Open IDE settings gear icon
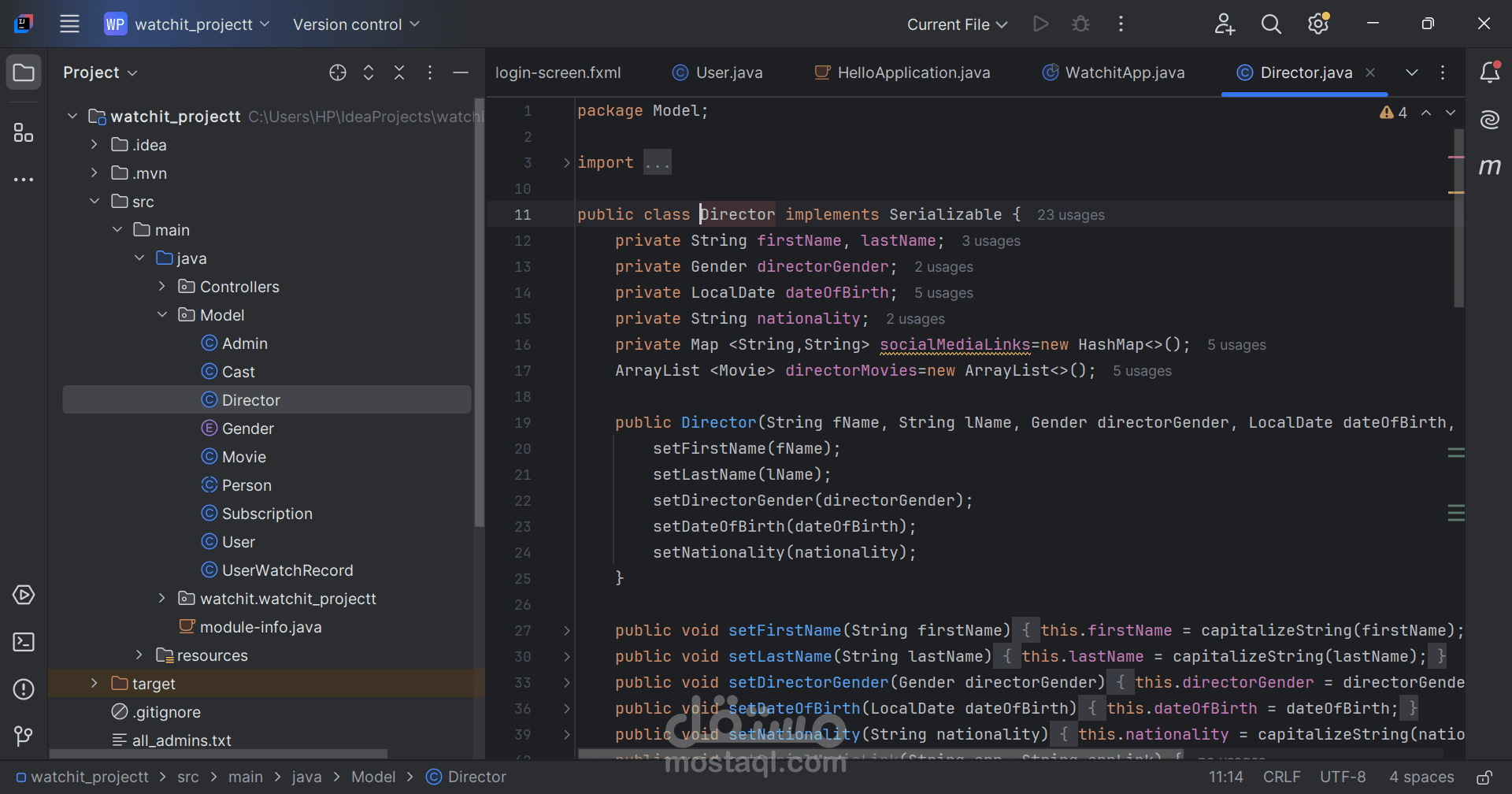The height and width of the screenshot is (794, 1512). click(1318, 24)
